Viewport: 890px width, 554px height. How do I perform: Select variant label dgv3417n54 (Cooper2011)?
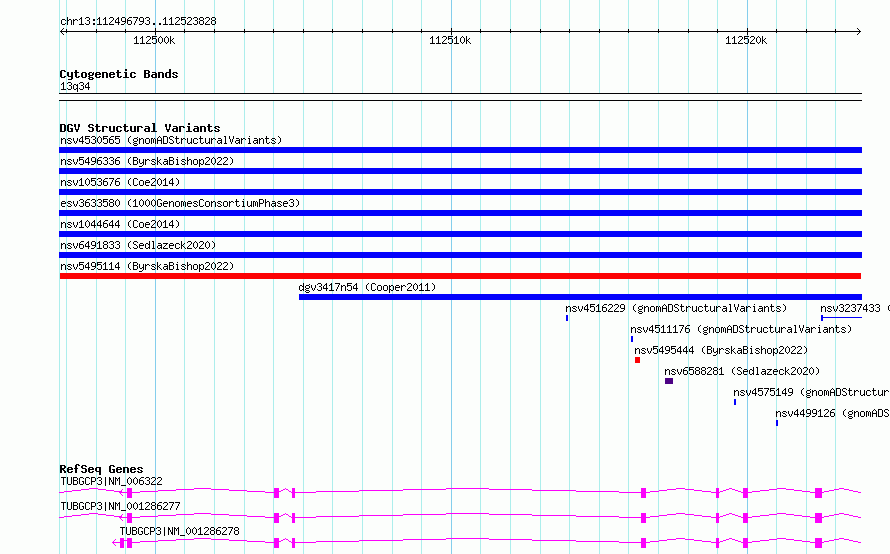[x=367, y=287]
